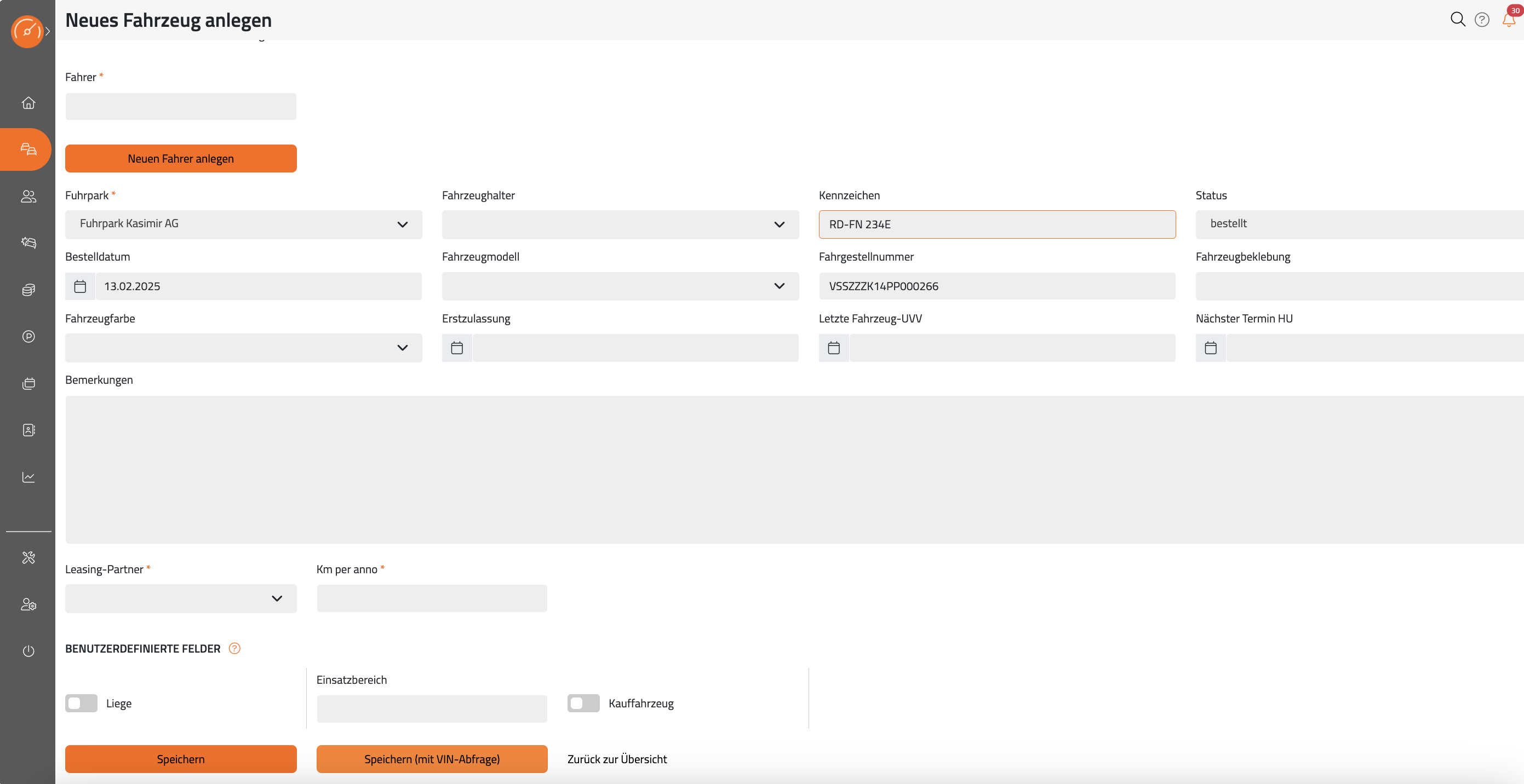Open the help question mark icon
Screen dimensions: 1524x784
tap(1482, 20)
